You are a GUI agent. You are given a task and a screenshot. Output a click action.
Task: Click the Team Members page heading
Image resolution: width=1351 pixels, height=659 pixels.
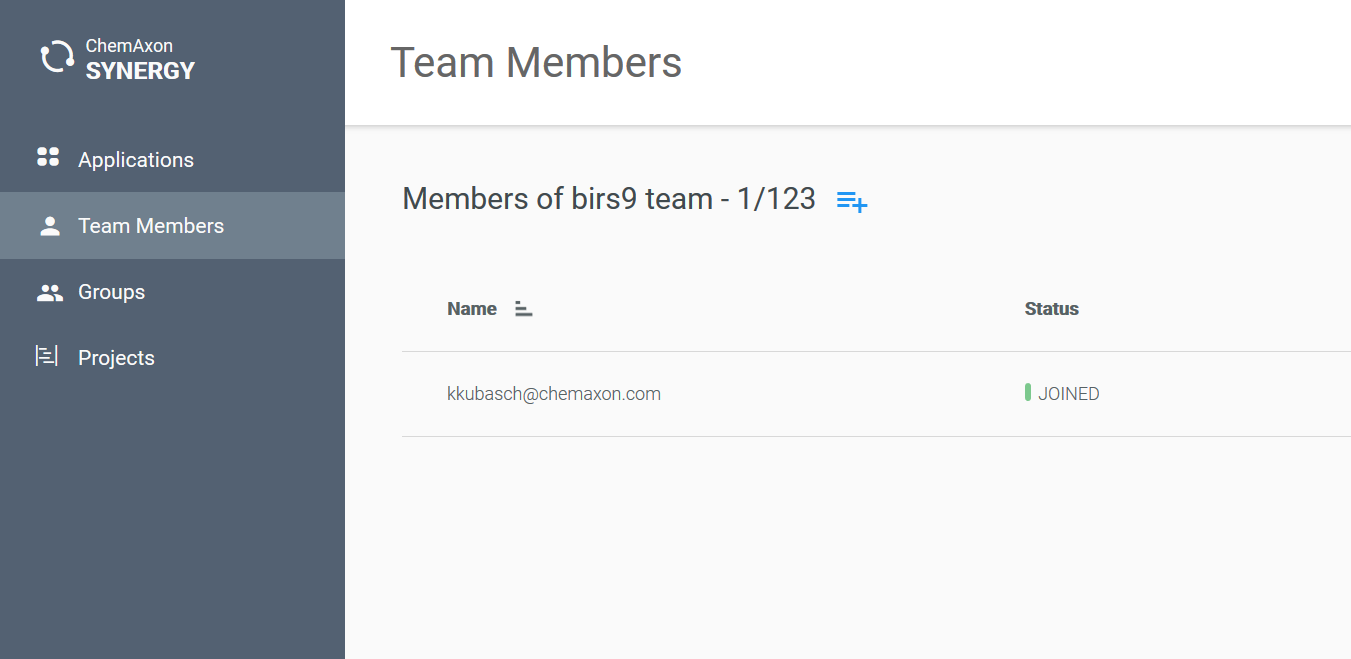click(536, 63)
